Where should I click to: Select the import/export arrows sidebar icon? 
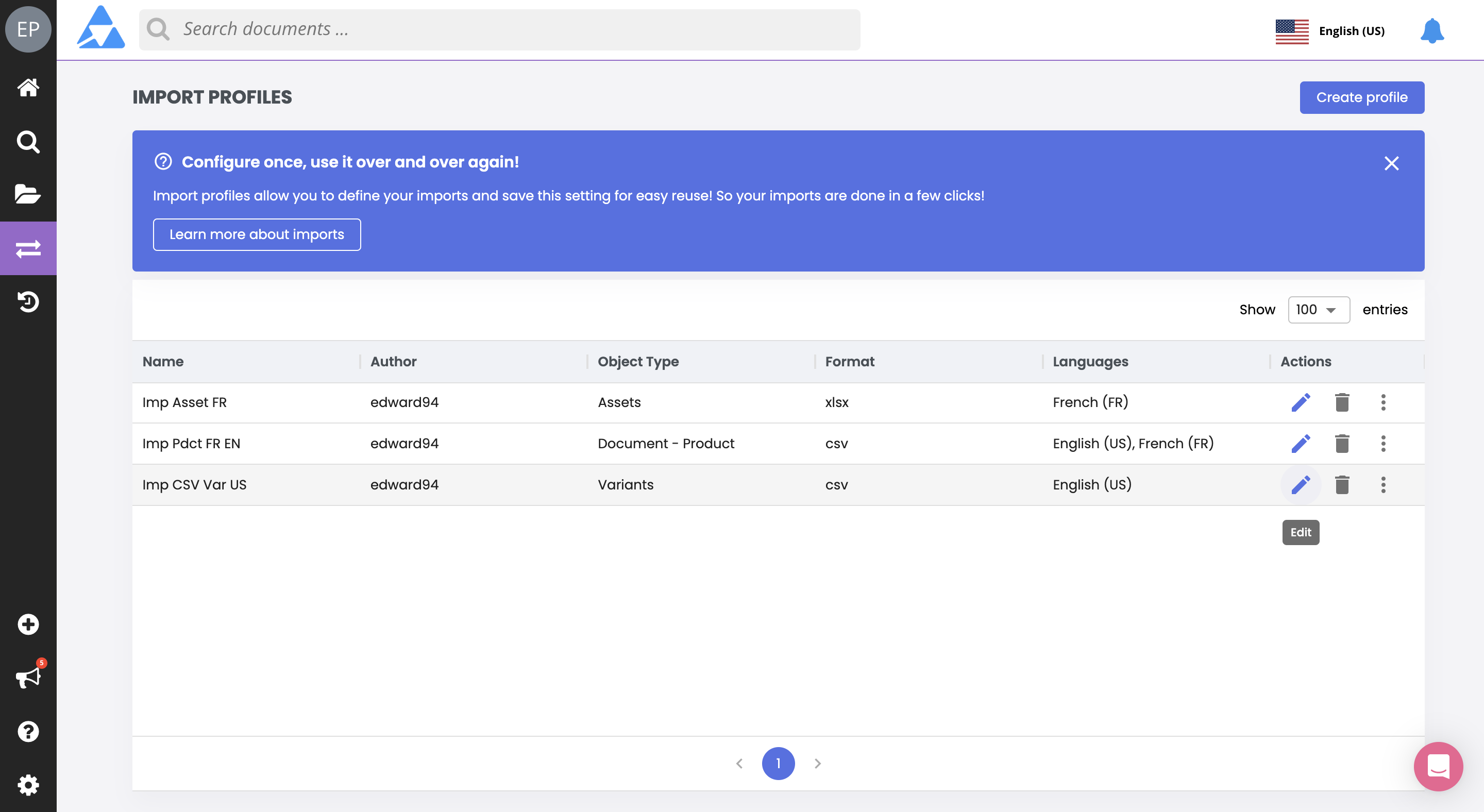(28, 248)
